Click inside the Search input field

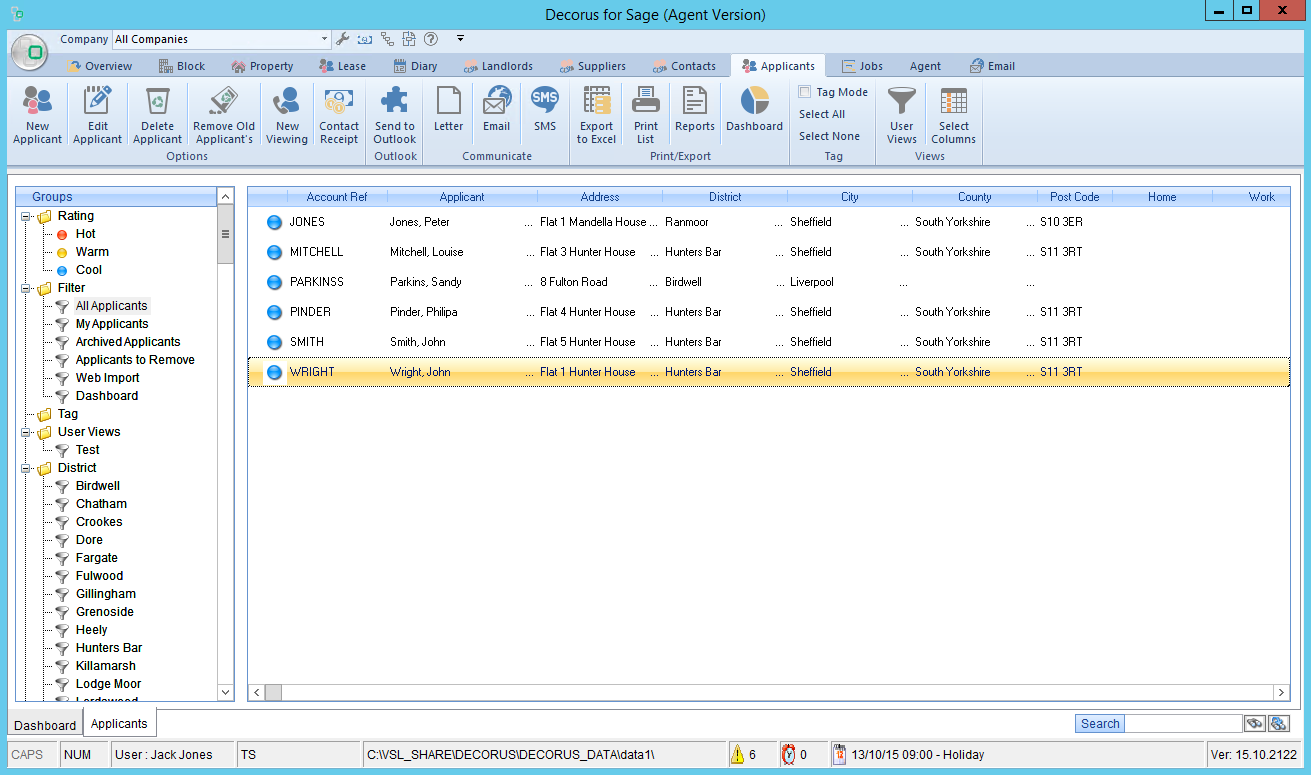[1183, 724]
